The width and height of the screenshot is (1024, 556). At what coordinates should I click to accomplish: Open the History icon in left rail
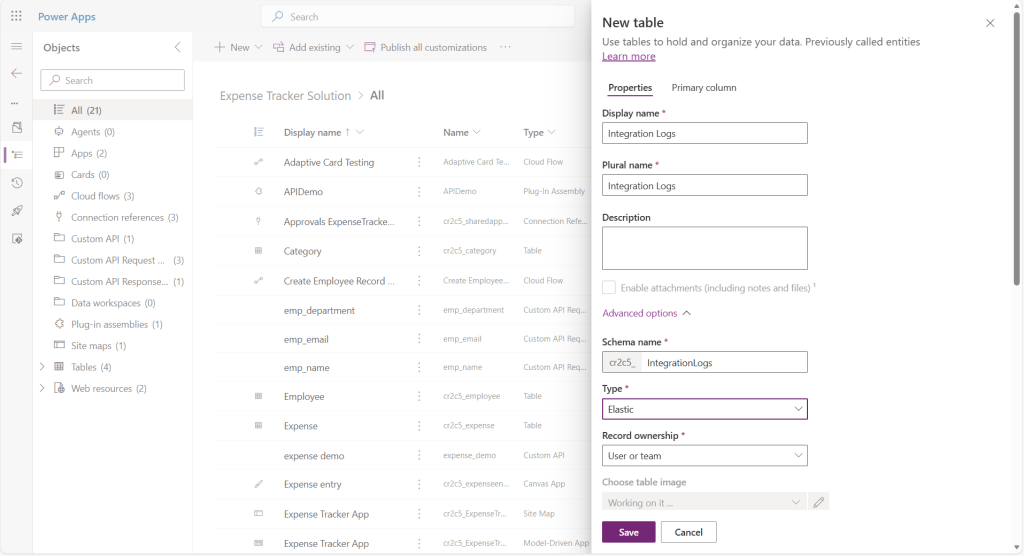pos(17,183)
